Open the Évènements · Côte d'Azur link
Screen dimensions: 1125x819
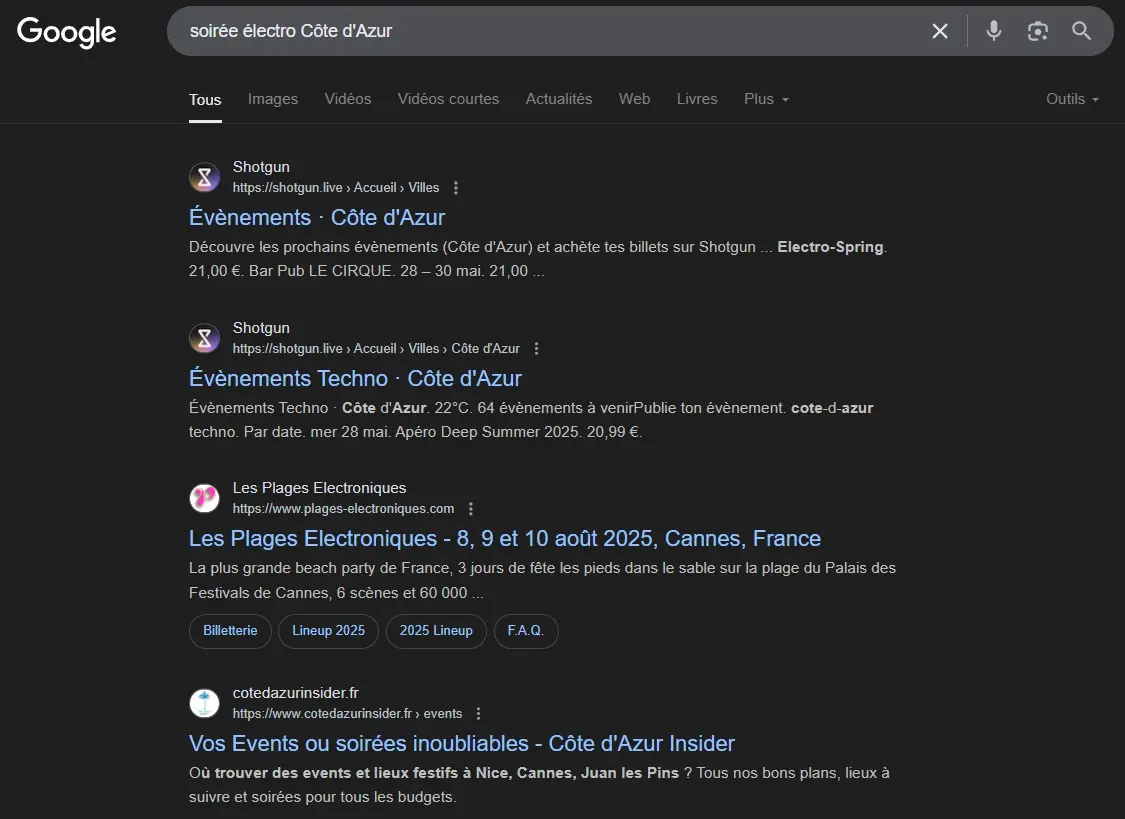316,217
